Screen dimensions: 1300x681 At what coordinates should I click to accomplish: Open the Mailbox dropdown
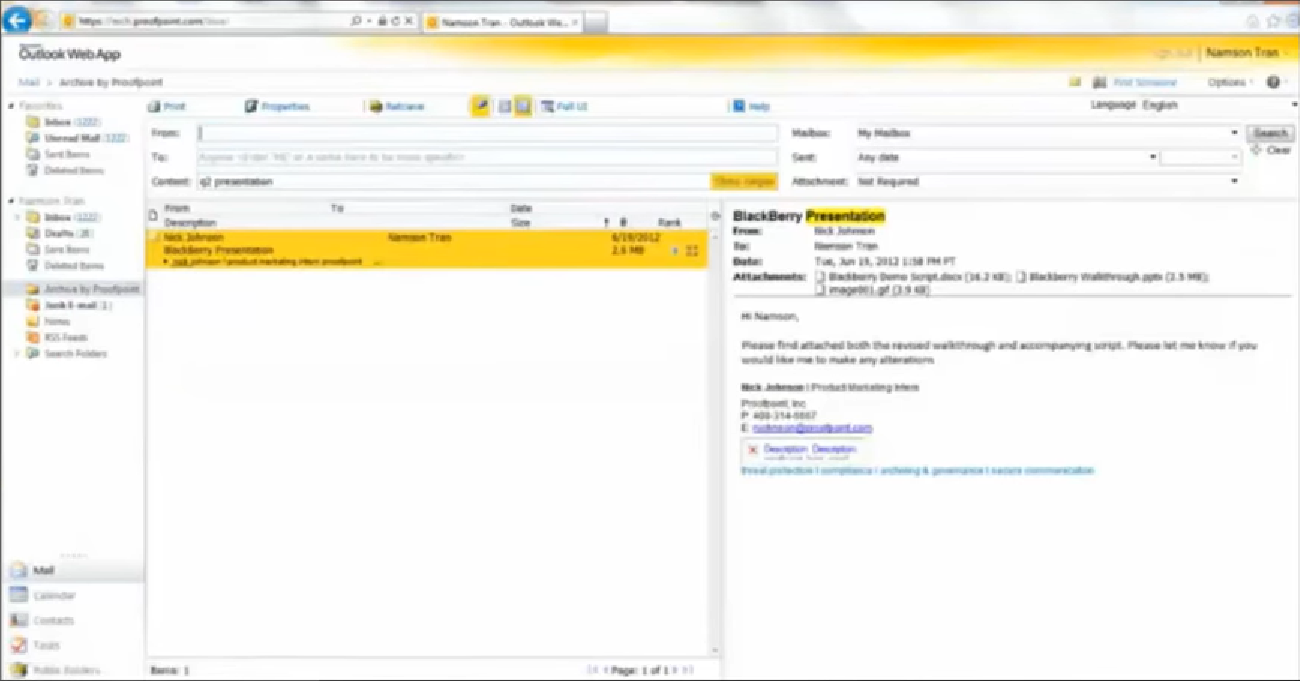(1048, 133)
